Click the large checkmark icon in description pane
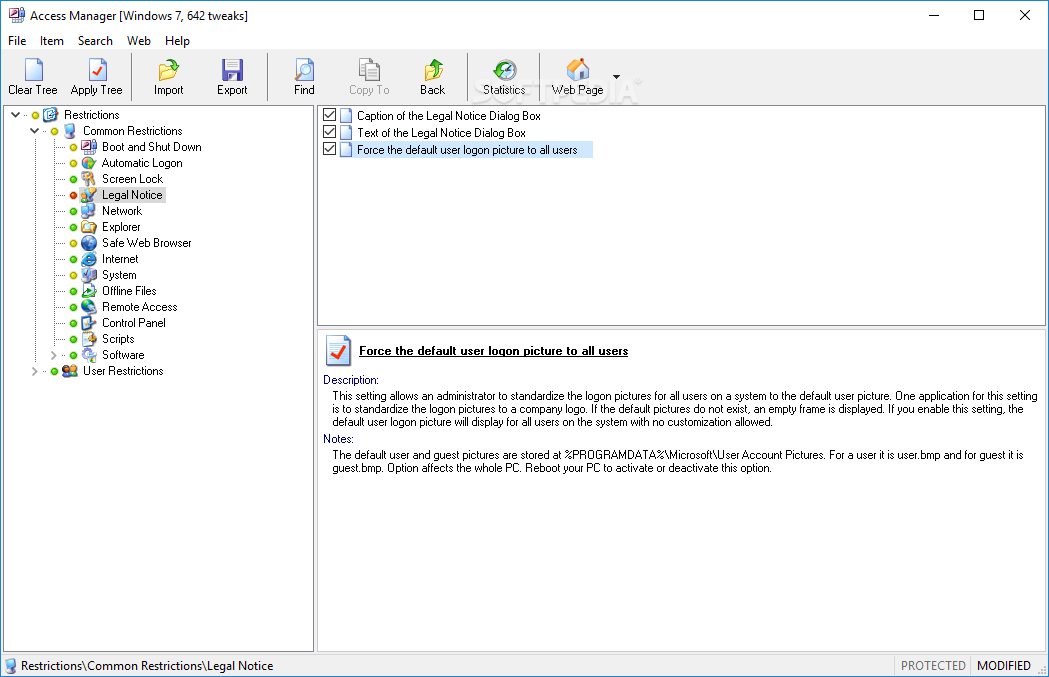 (338, 350)
